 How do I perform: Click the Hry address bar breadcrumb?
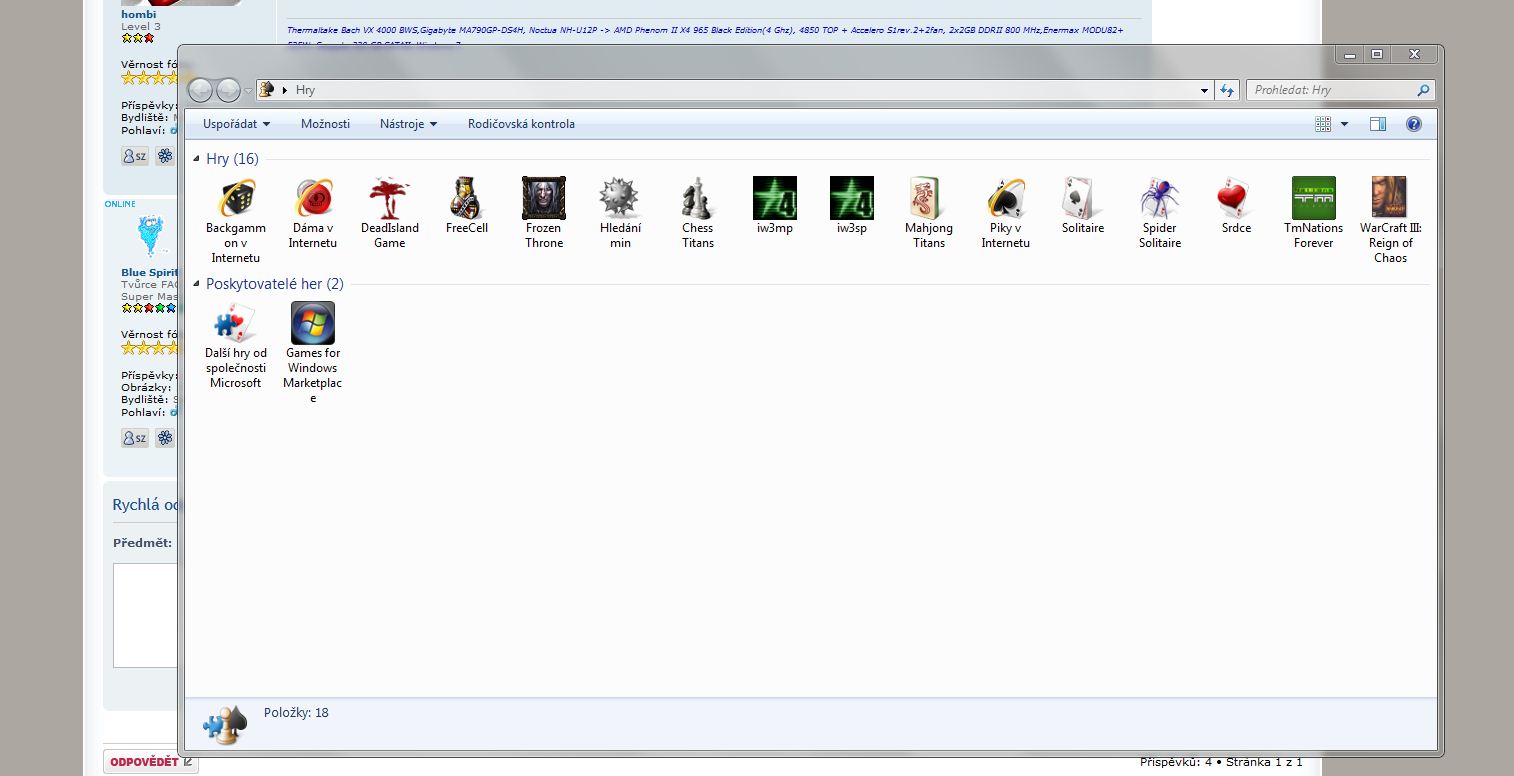305,90
